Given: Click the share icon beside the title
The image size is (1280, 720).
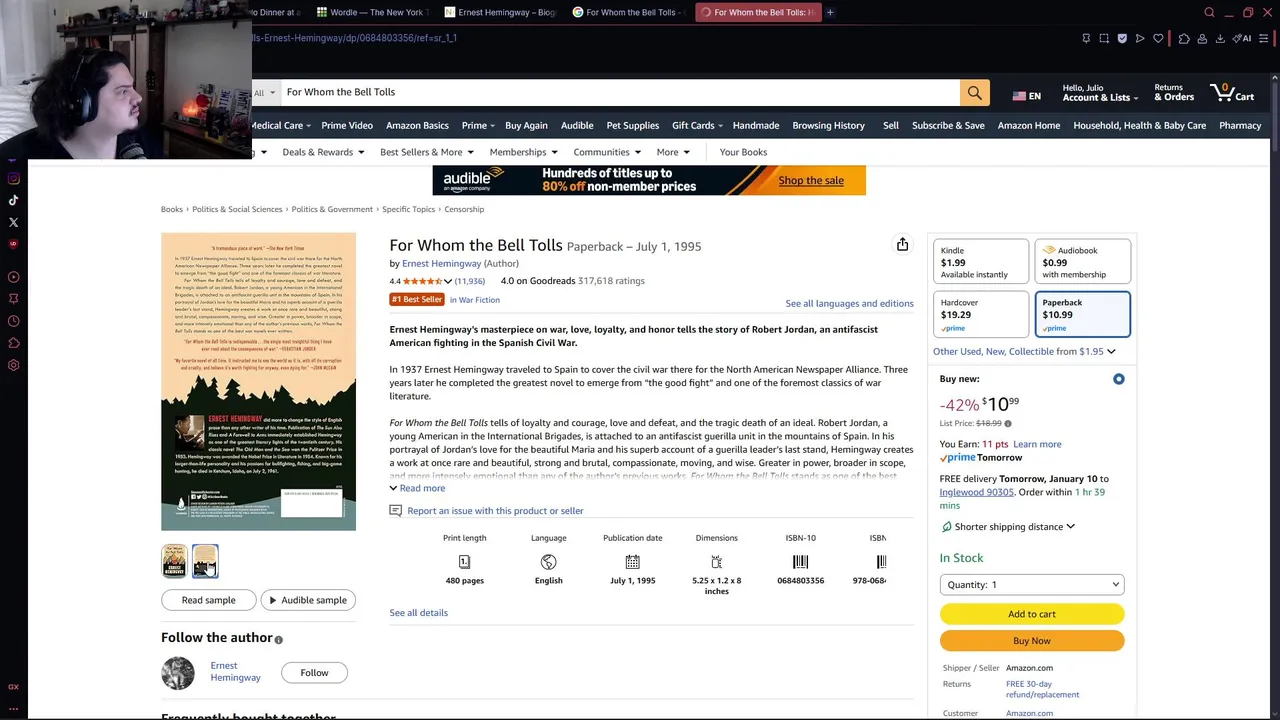Looking at the screenshot, I should (902, 245).
